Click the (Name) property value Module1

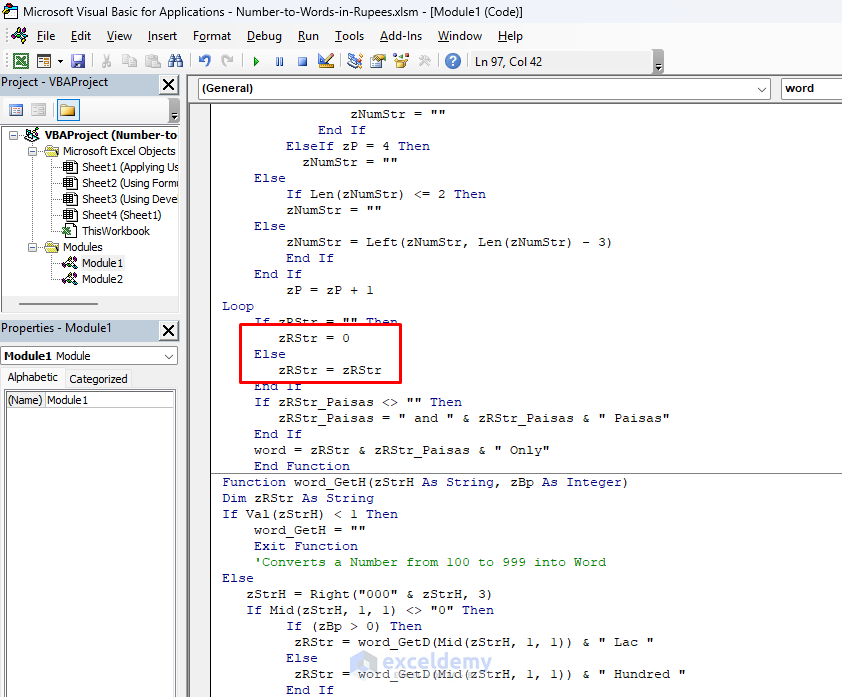click(109, 400)
